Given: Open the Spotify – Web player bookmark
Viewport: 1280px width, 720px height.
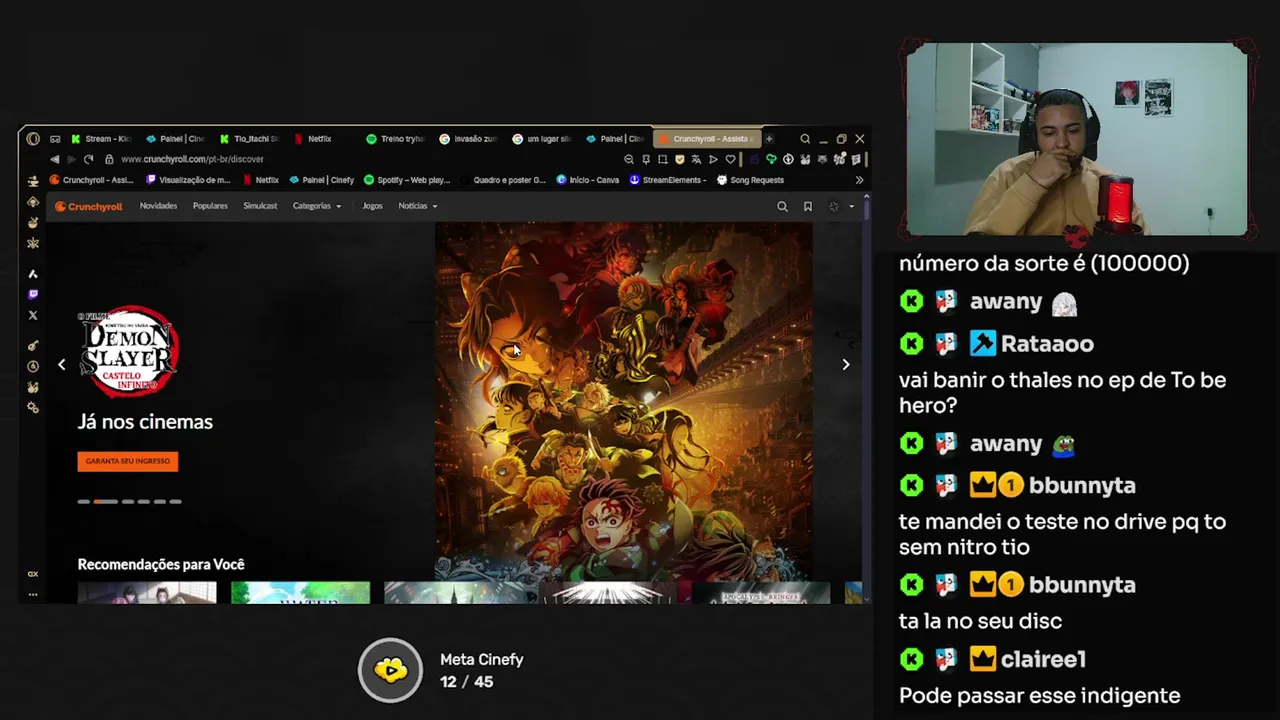Looking at the screenshot, I should pos(408,180).
